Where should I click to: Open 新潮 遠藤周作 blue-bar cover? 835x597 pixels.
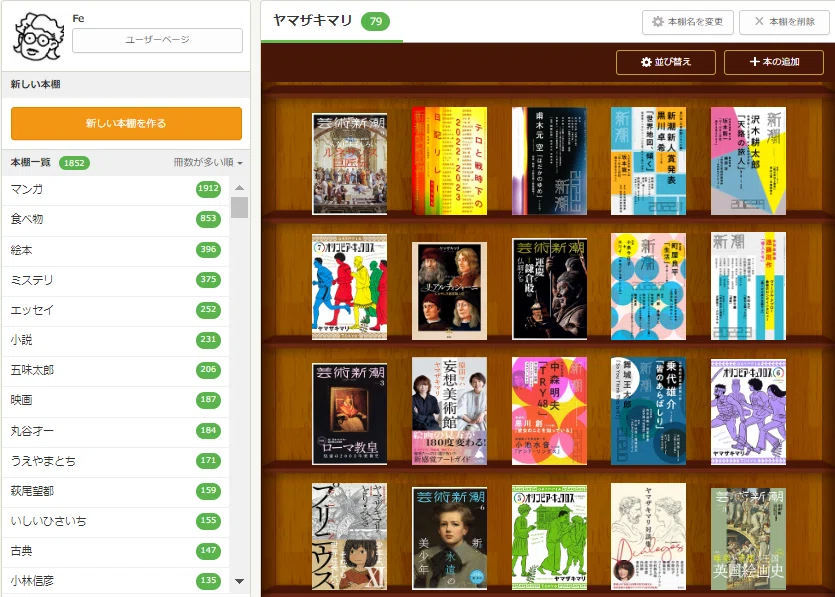click(x=748, y=287)
